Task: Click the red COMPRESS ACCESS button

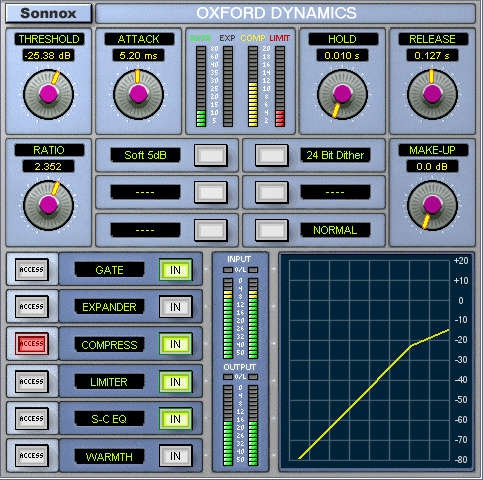Action: point(32,344)
